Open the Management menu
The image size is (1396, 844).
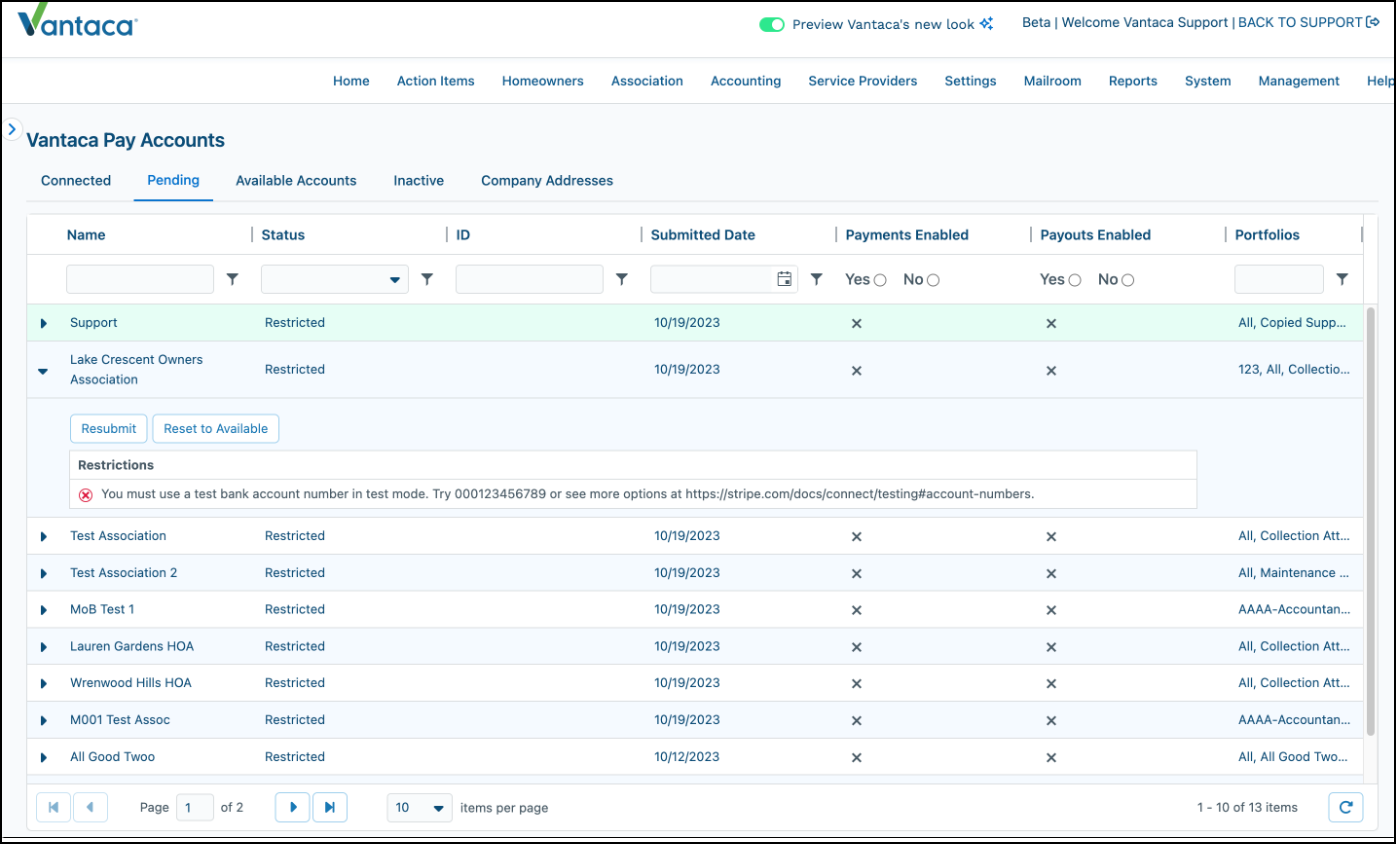click(1299, 81)
